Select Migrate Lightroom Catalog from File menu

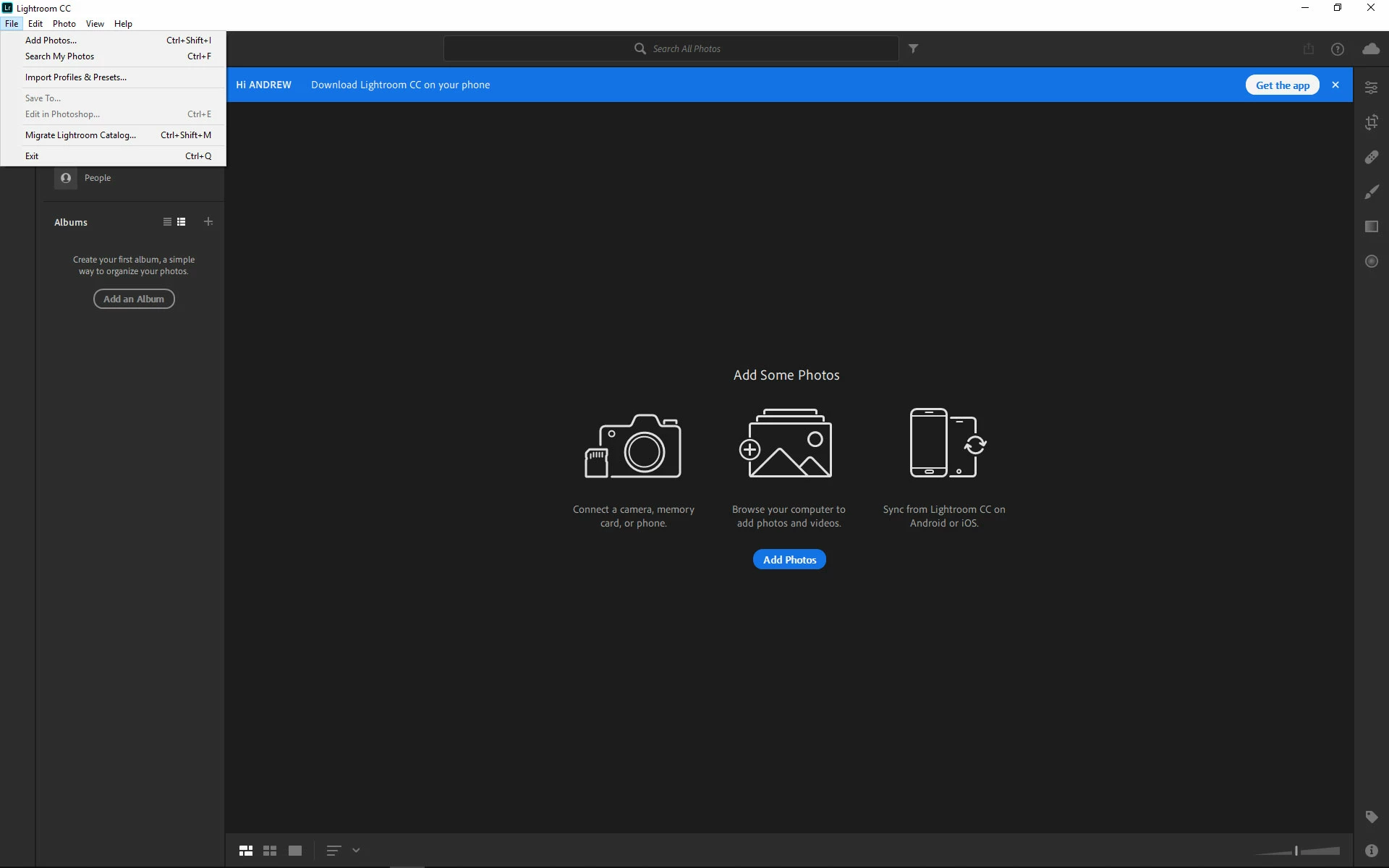pyautogui.click(x=80, y=135)
